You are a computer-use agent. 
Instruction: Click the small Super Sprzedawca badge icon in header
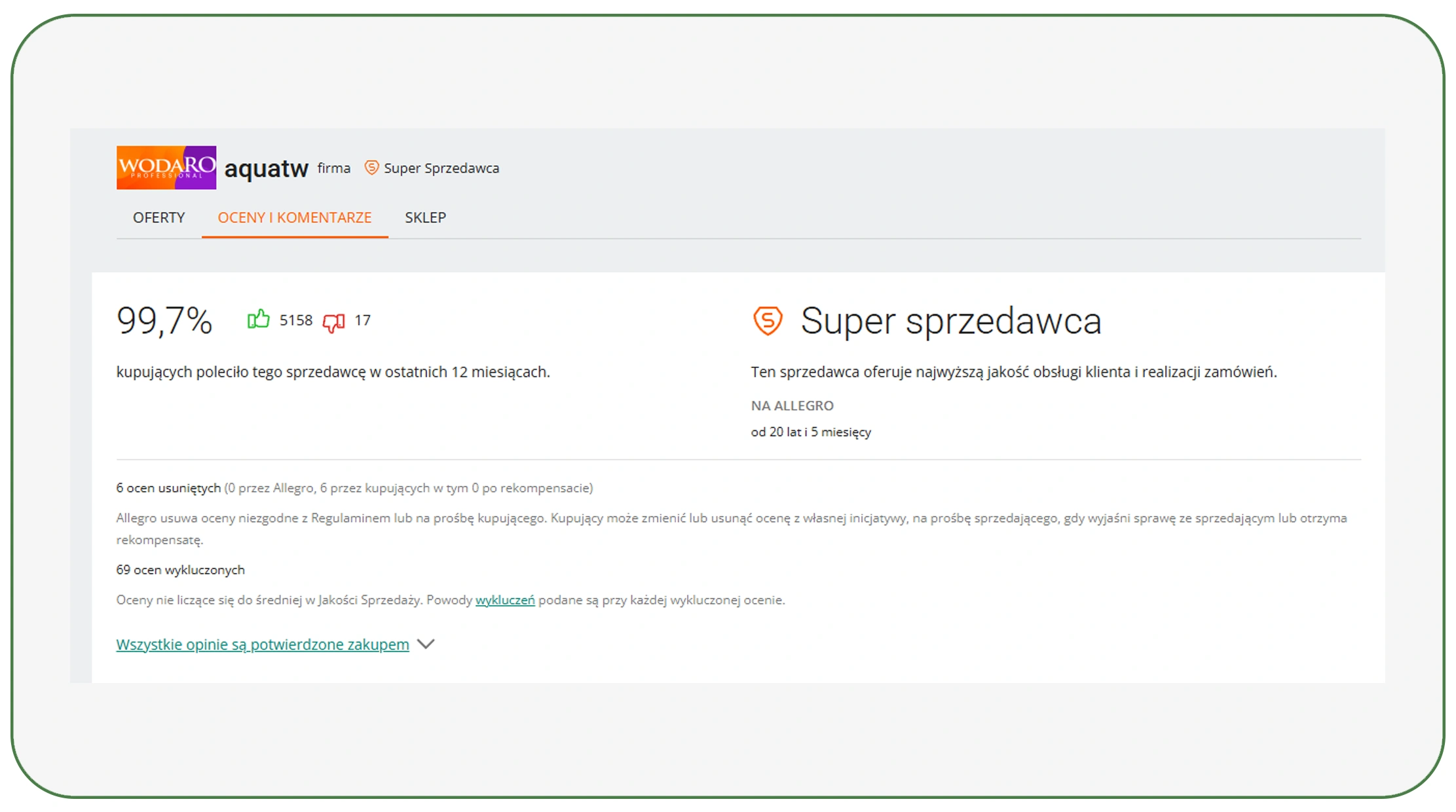pyautogui.click(x=371, y=168)
